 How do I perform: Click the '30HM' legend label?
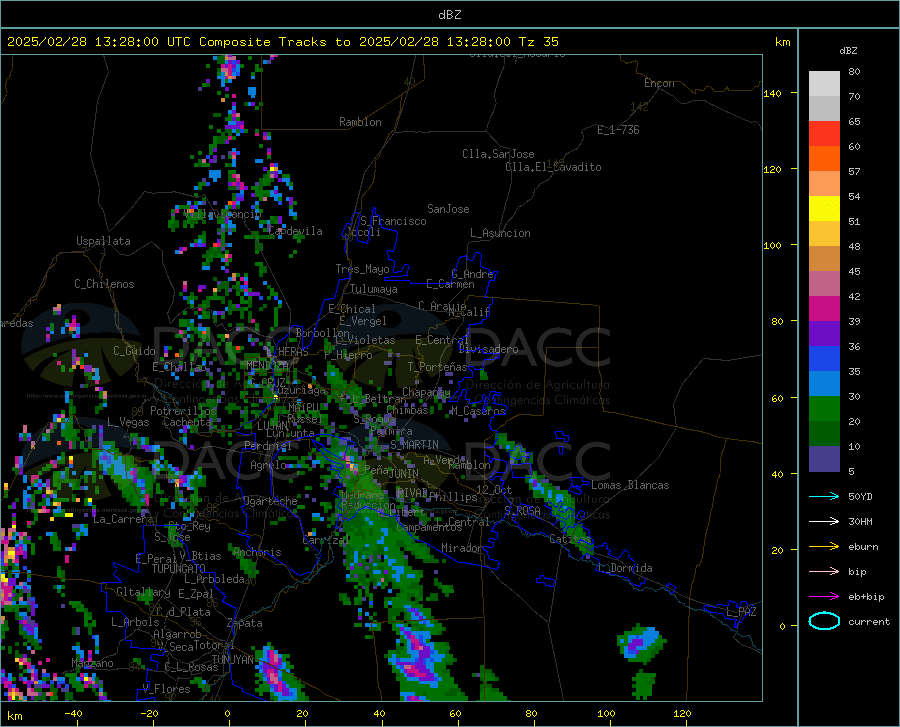(860, 522)
